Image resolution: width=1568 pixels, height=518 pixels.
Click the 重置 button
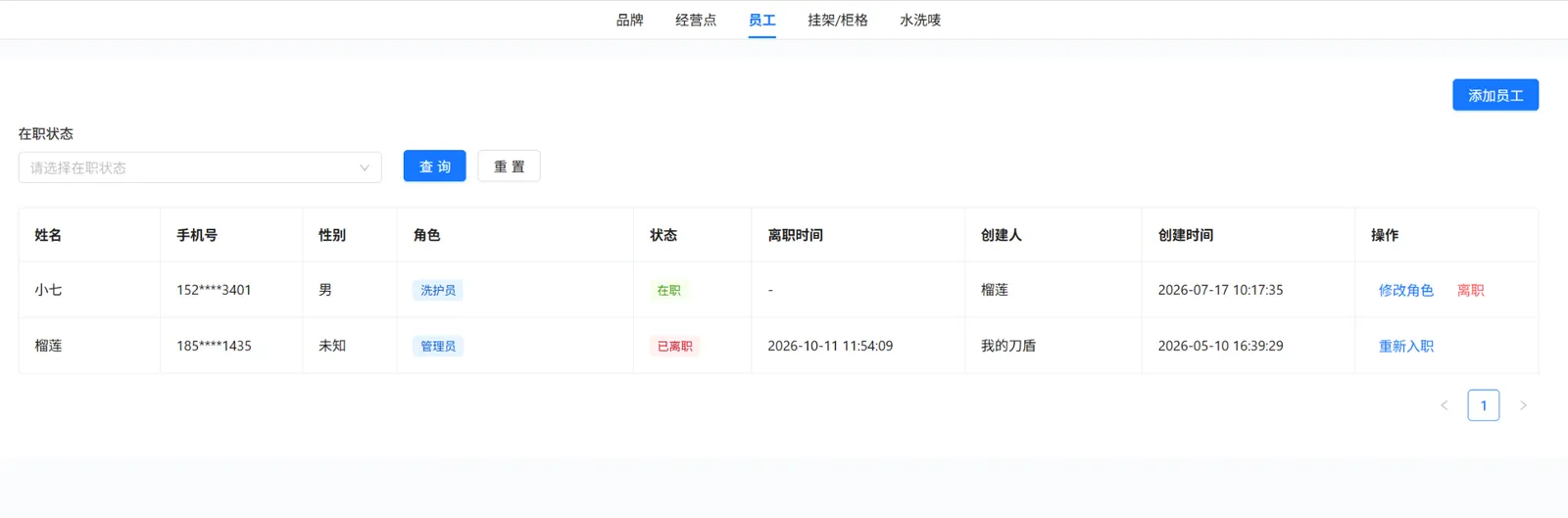(509, 166)
